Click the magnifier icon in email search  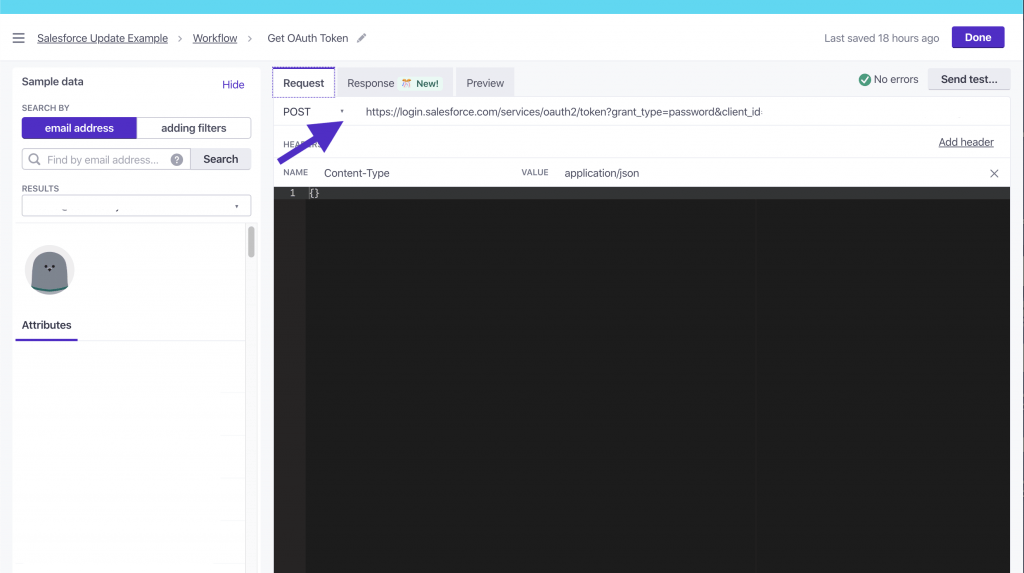(x=35, y=159)
